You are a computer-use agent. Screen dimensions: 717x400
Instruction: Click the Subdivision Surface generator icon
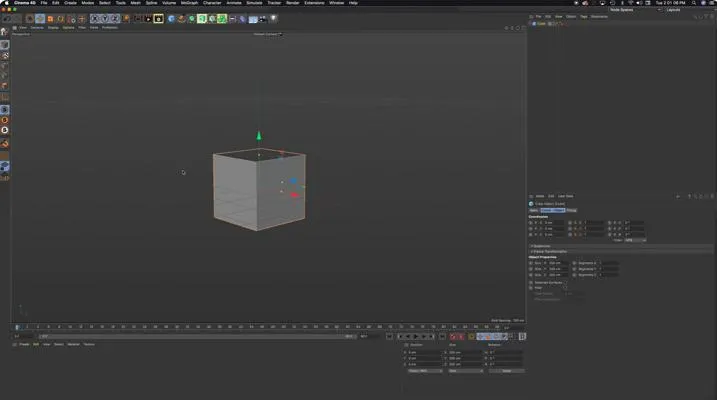click(x=192, y=19)
